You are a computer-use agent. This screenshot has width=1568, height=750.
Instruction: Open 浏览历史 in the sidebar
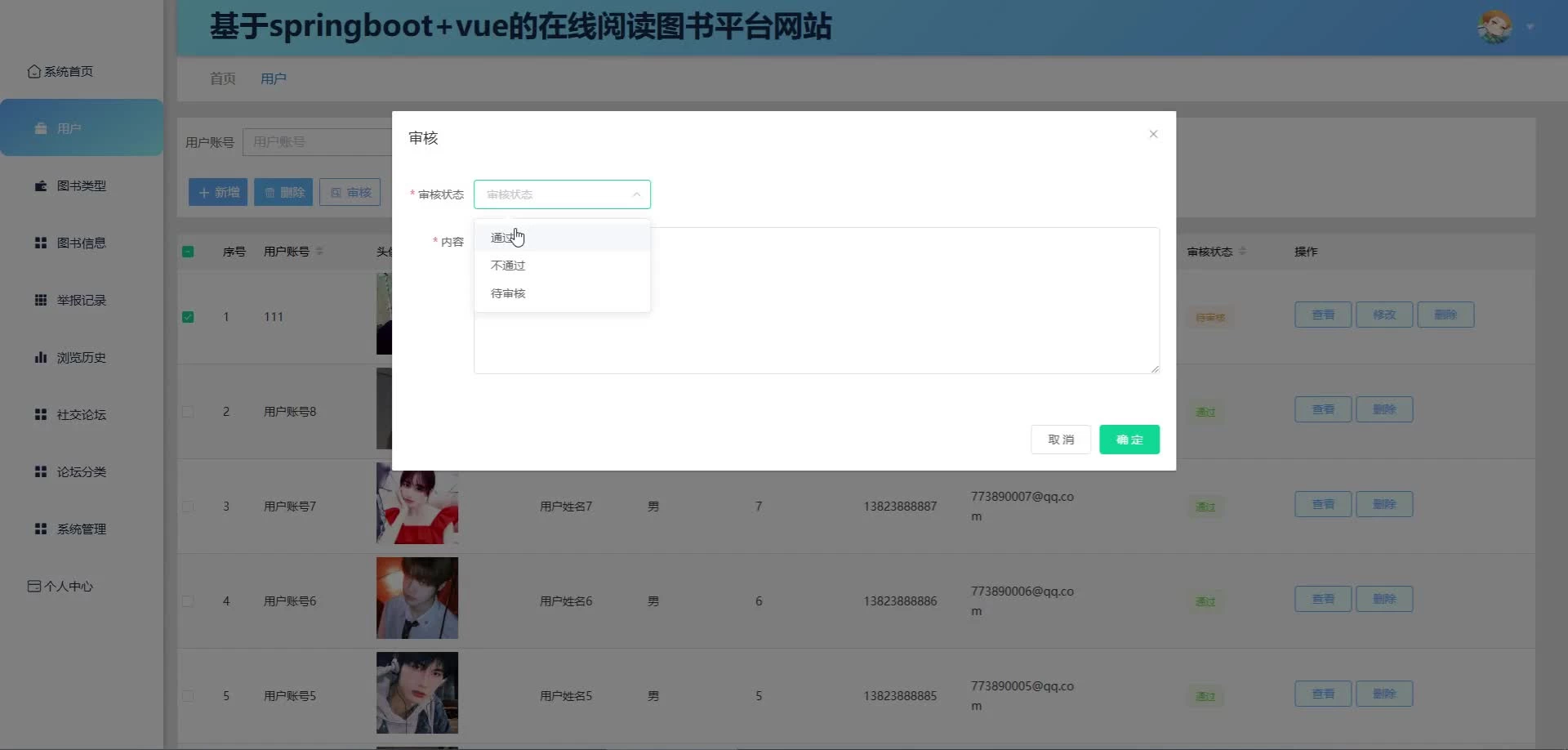[82, 357]
